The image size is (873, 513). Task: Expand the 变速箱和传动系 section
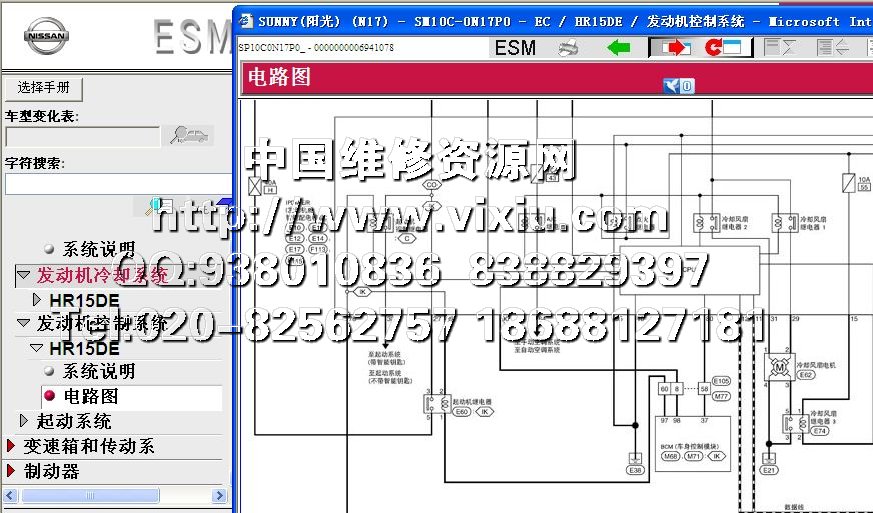(x=11, y=446)
